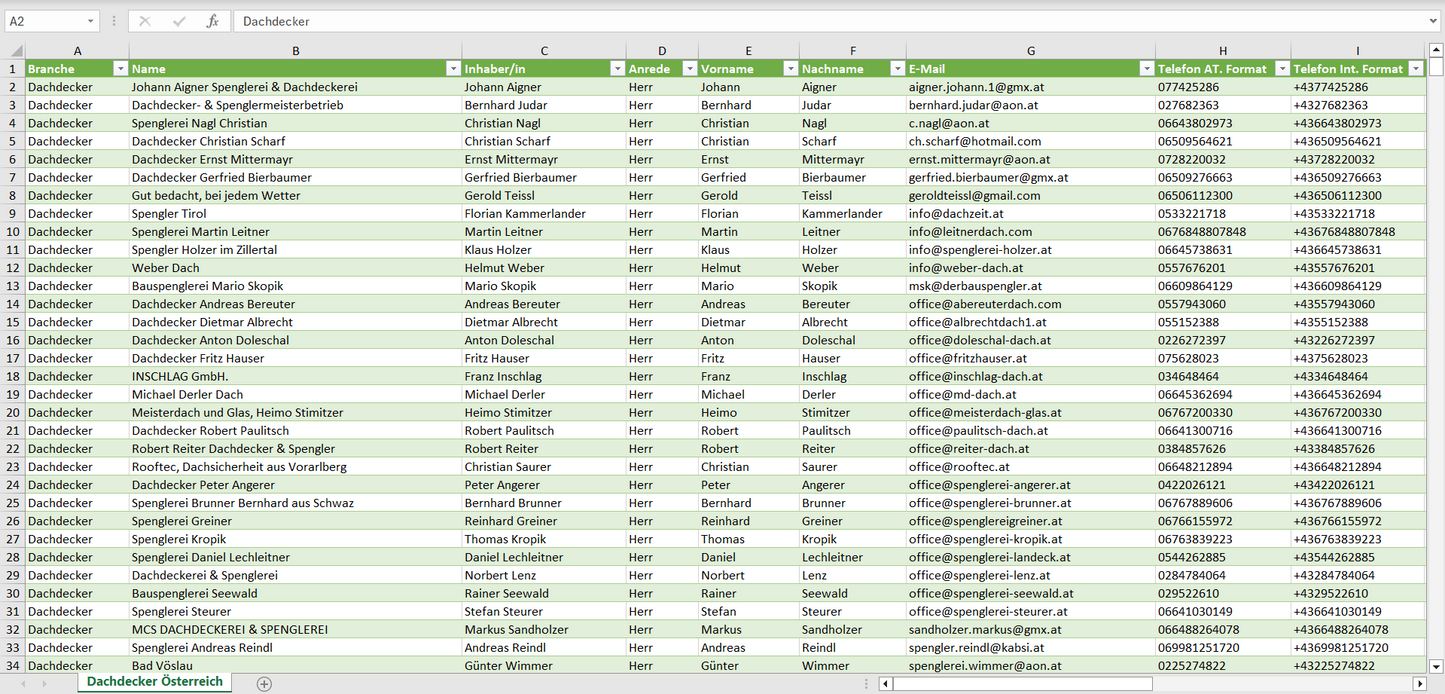The image size is (1445, 694).
Task: Open the Anrede column filter dropdown
Action: point(689,69)
